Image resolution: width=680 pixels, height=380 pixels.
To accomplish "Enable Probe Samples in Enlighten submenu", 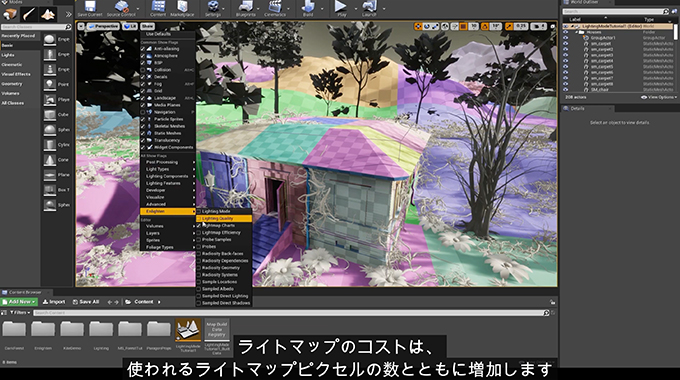I will click(x=224, y=239).
